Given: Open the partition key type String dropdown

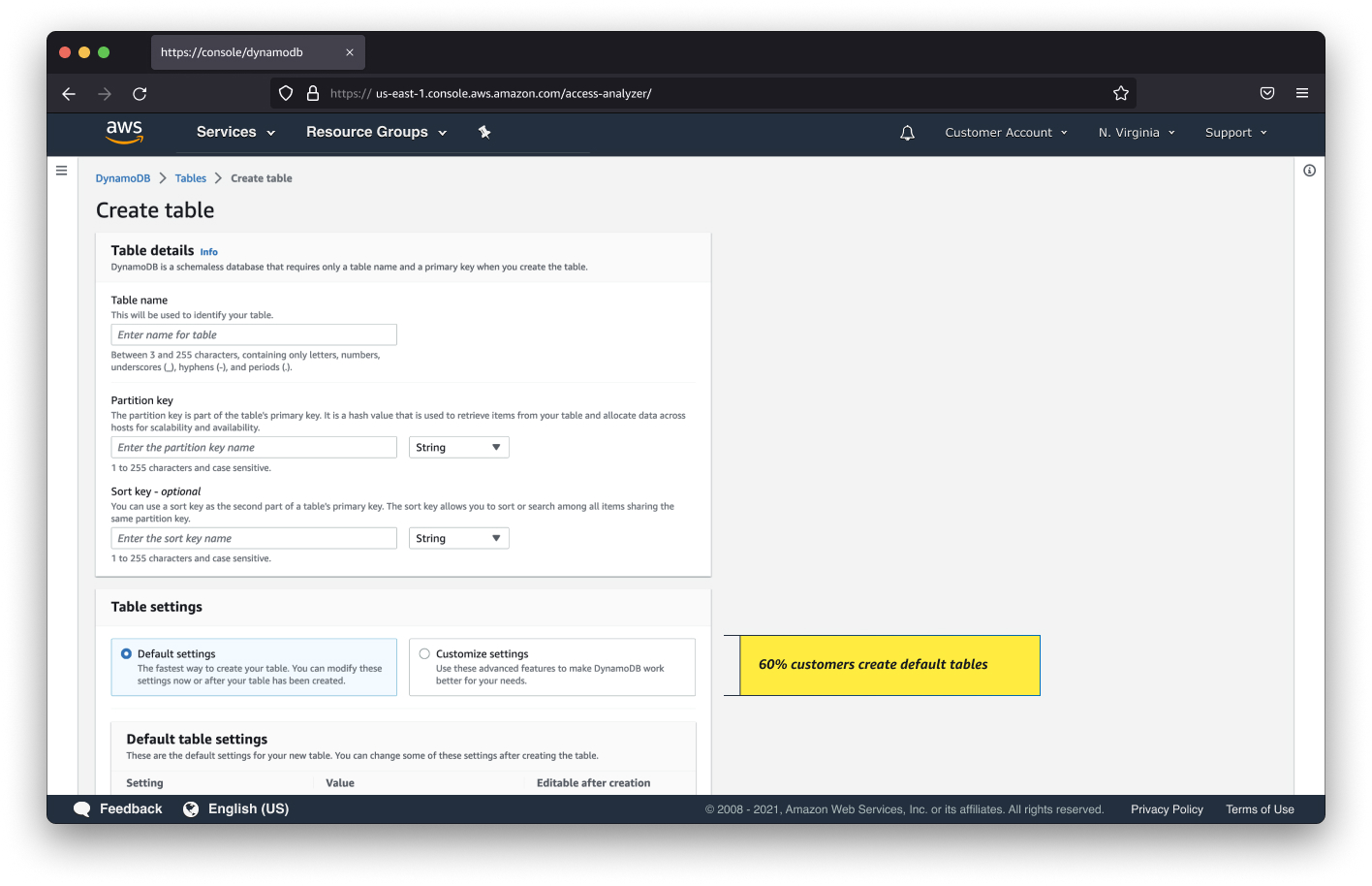Looking at the screenshot, I should point(458,447).
